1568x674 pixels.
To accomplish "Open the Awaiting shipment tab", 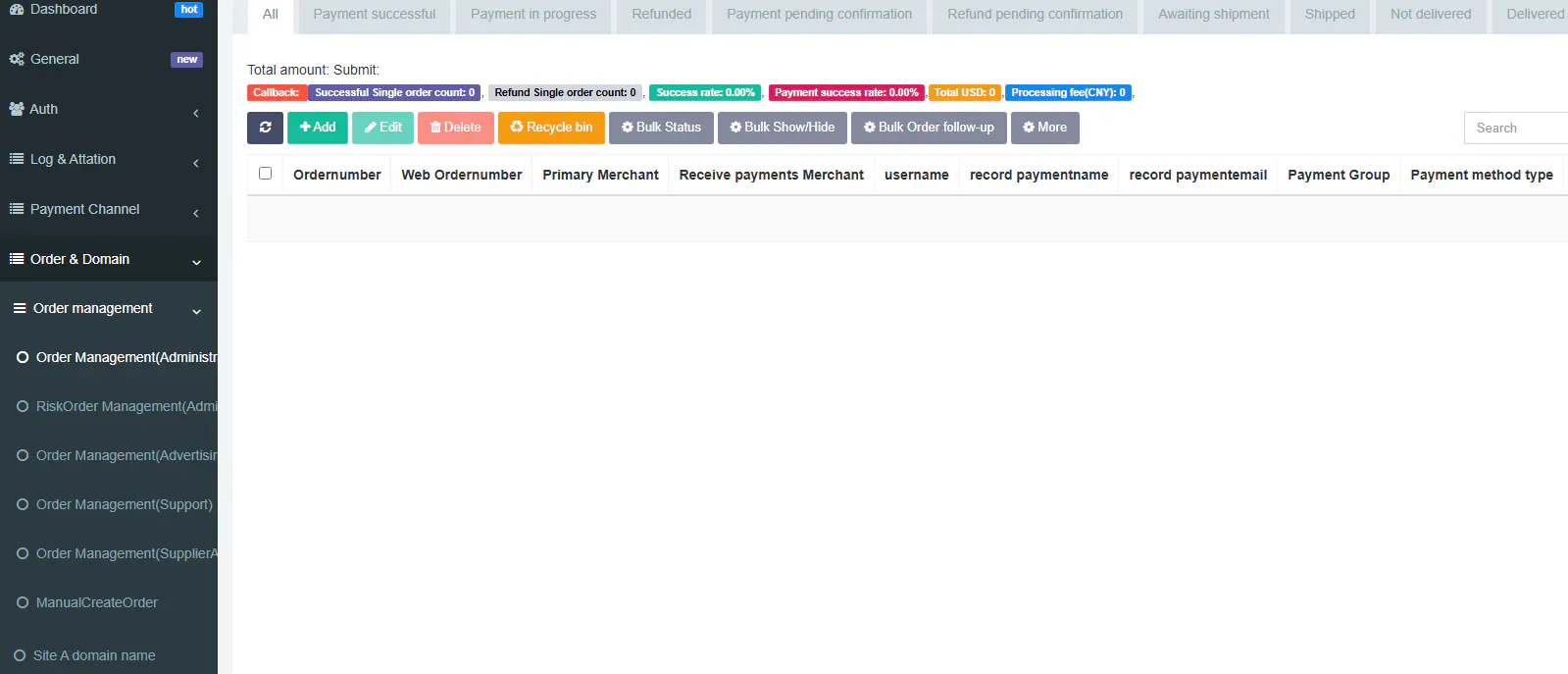I will (1214, 15).
